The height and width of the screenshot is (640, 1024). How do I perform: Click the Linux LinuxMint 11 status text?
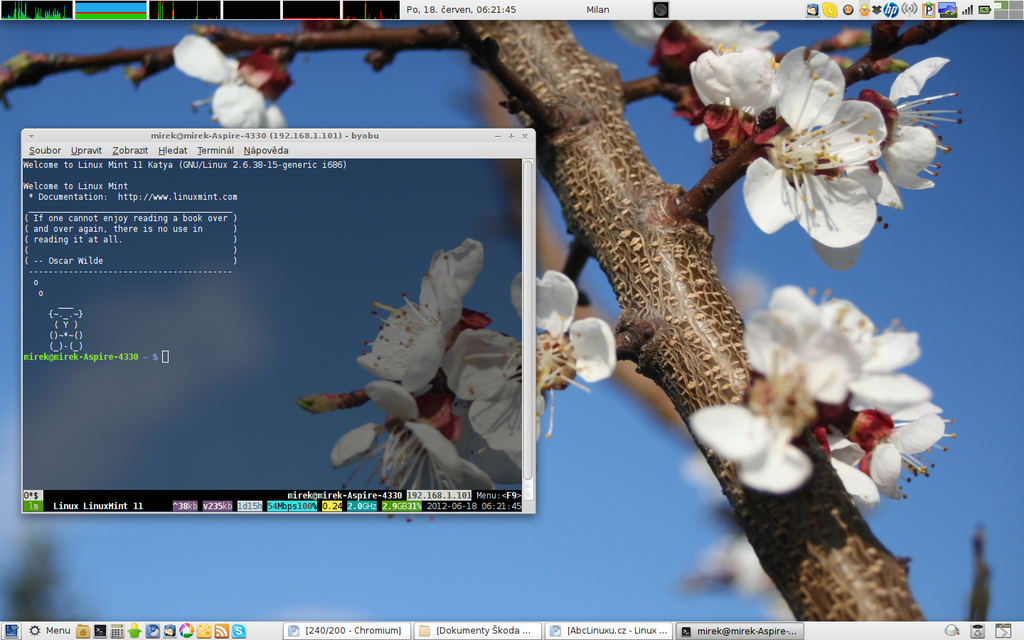pos(98,506)
